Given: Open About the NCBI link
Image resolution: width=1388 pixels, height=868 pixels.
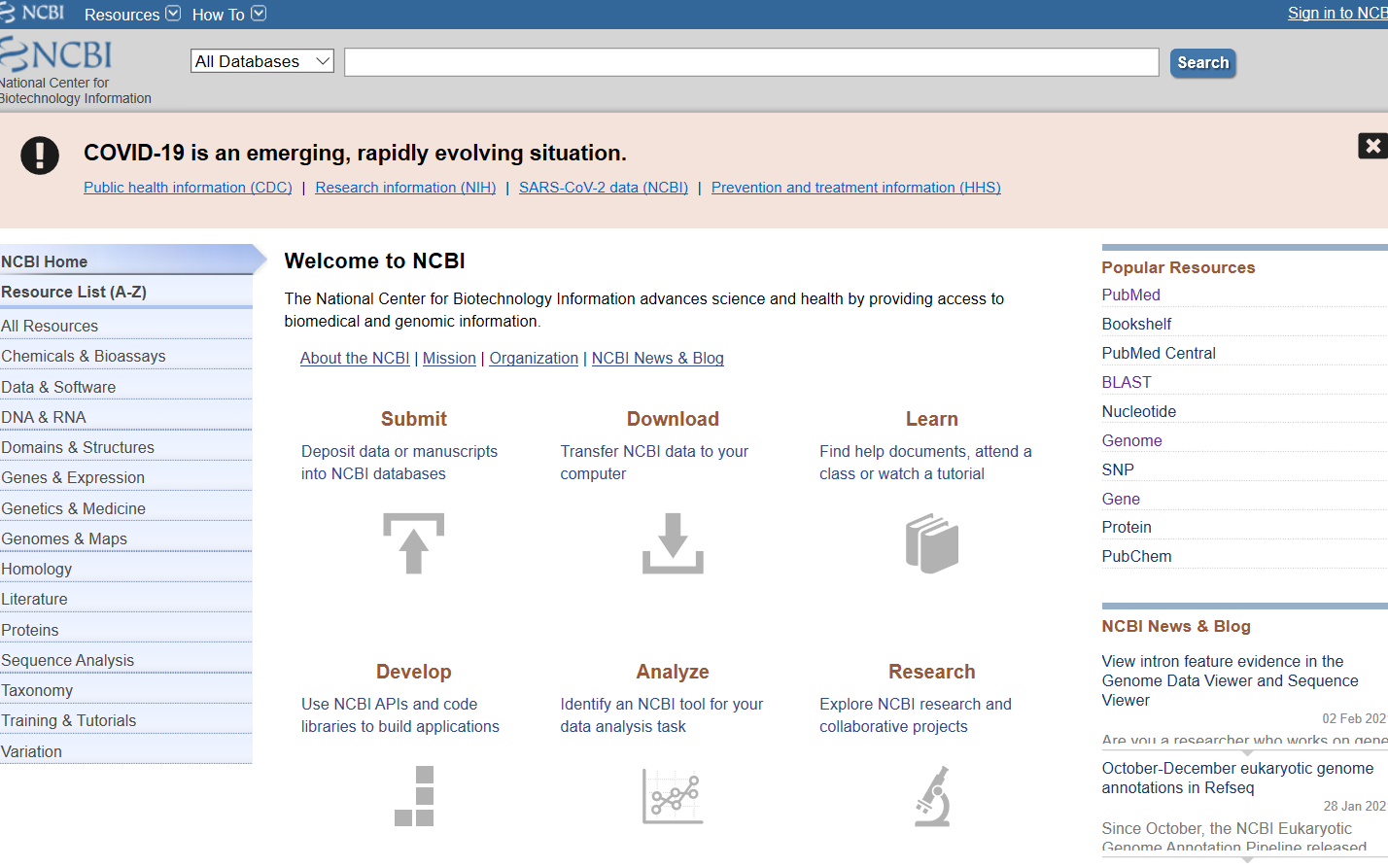Looking at the screenshot, I should coord(355,358).
